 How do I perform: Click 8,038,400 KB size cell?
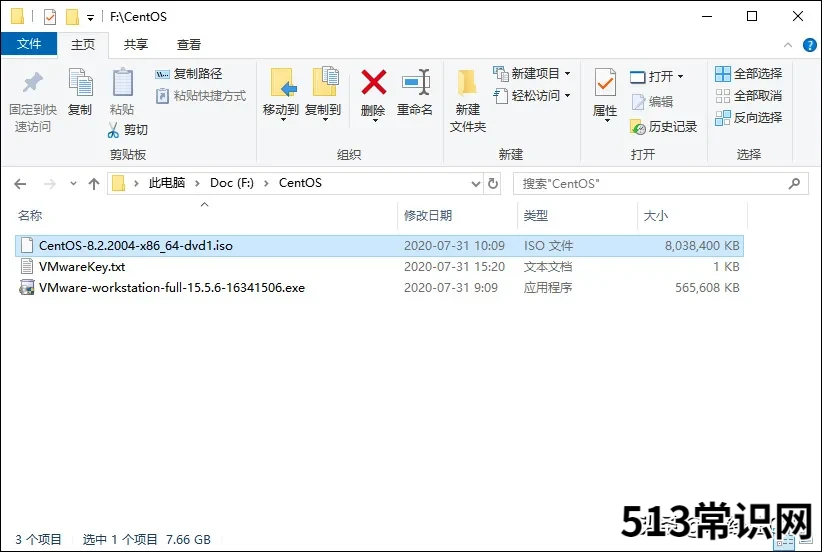point(702,246)
